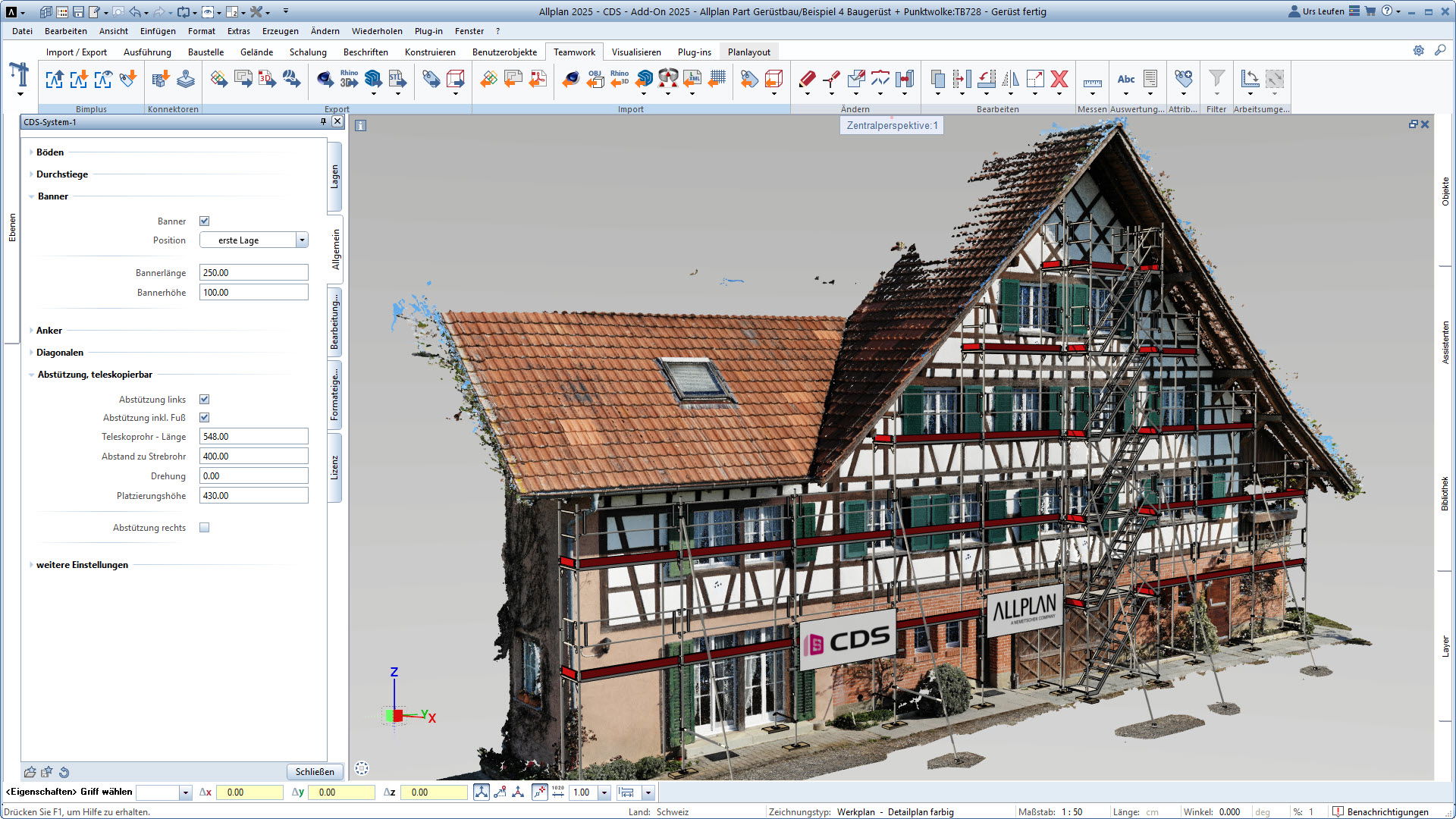Click the Bimplus download icon with orange arrow
The image size is (1456, 819).
(79, 79)
